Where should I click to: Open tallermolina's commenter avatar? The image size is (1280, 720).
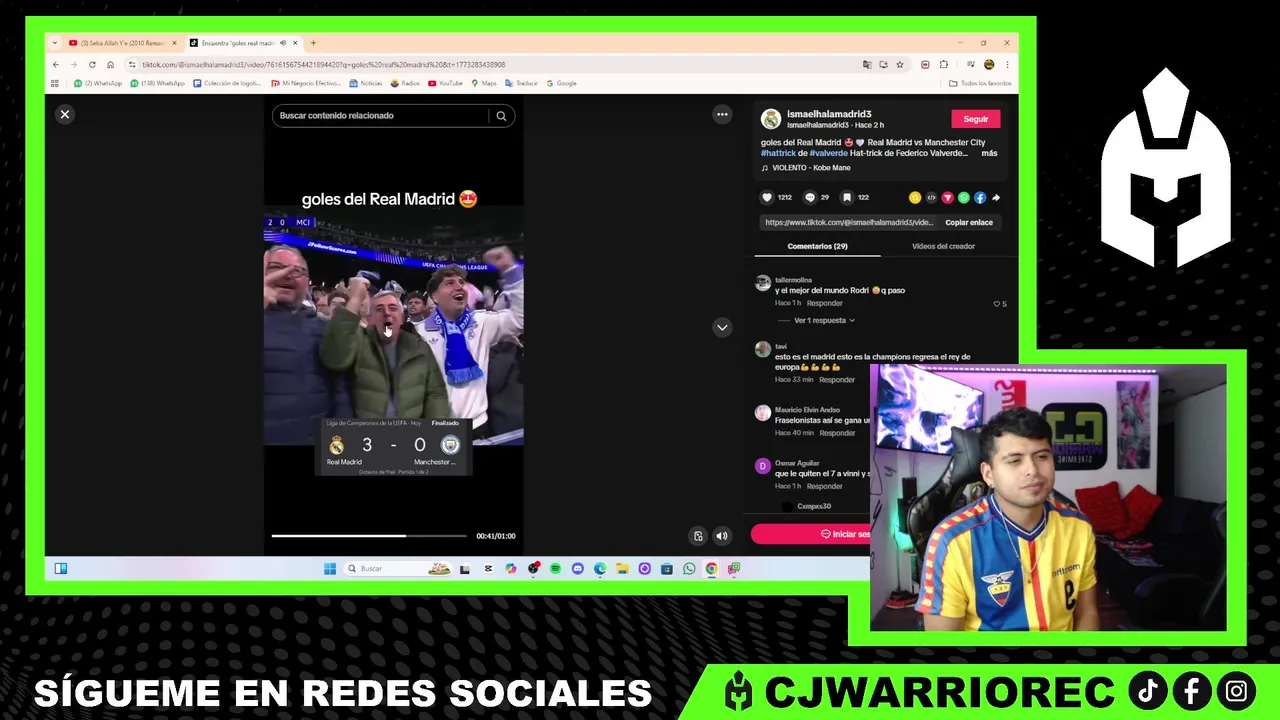763,284
